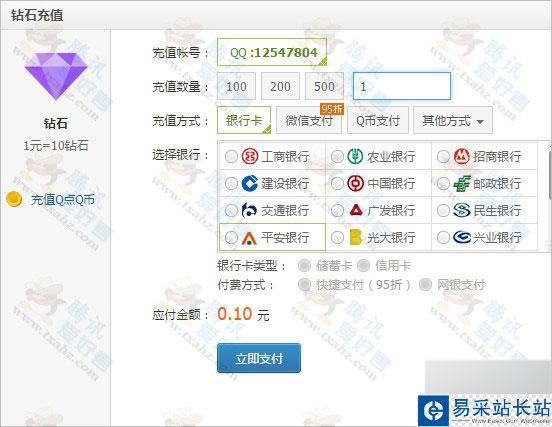
Task: Click the 中国银行 red logo
Action: pyautogui.click(x=355, y=183)
